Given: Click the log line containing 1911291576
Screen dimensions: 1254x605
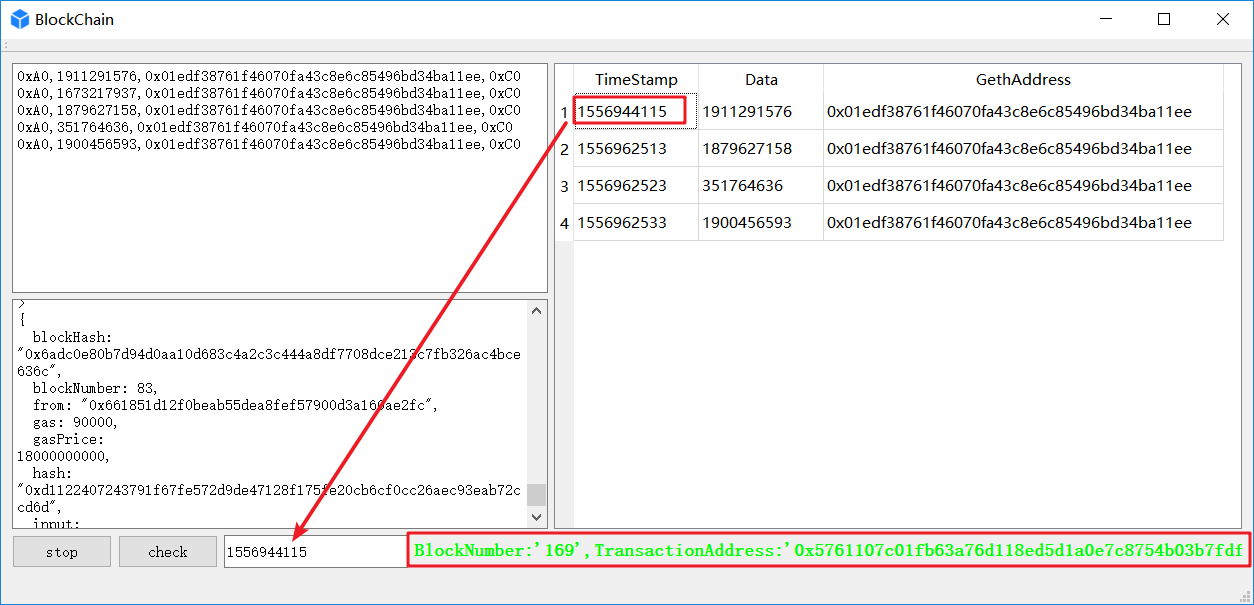Looking at the screenshot, I should (x=269, y=76).
